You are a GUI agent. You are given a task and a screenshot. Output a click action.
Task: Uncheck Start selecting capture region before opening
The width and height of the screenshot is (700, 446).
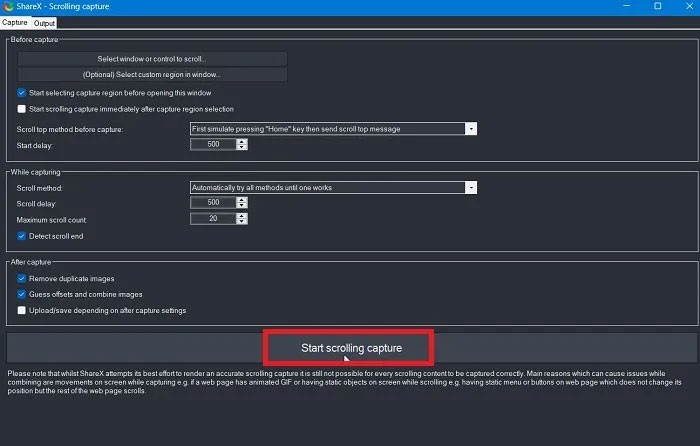pyautogui.click(x=21, y=93)
